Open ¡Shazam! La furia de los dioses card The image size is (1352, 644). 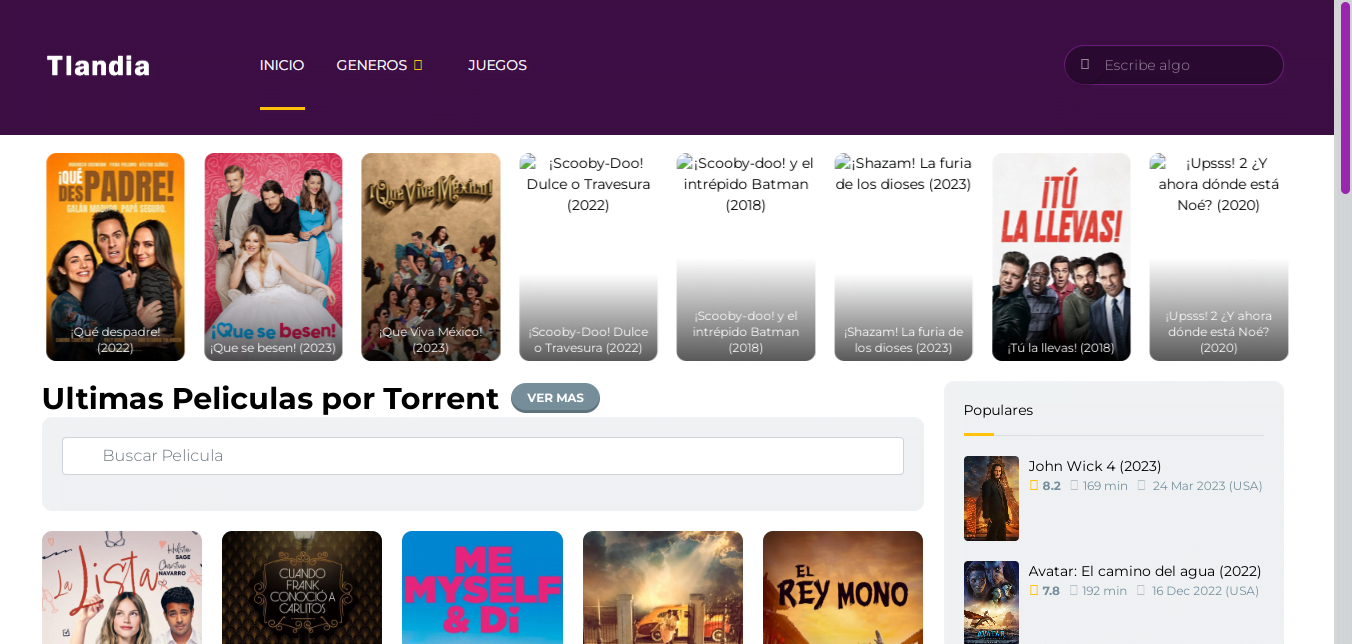(903, 257)
